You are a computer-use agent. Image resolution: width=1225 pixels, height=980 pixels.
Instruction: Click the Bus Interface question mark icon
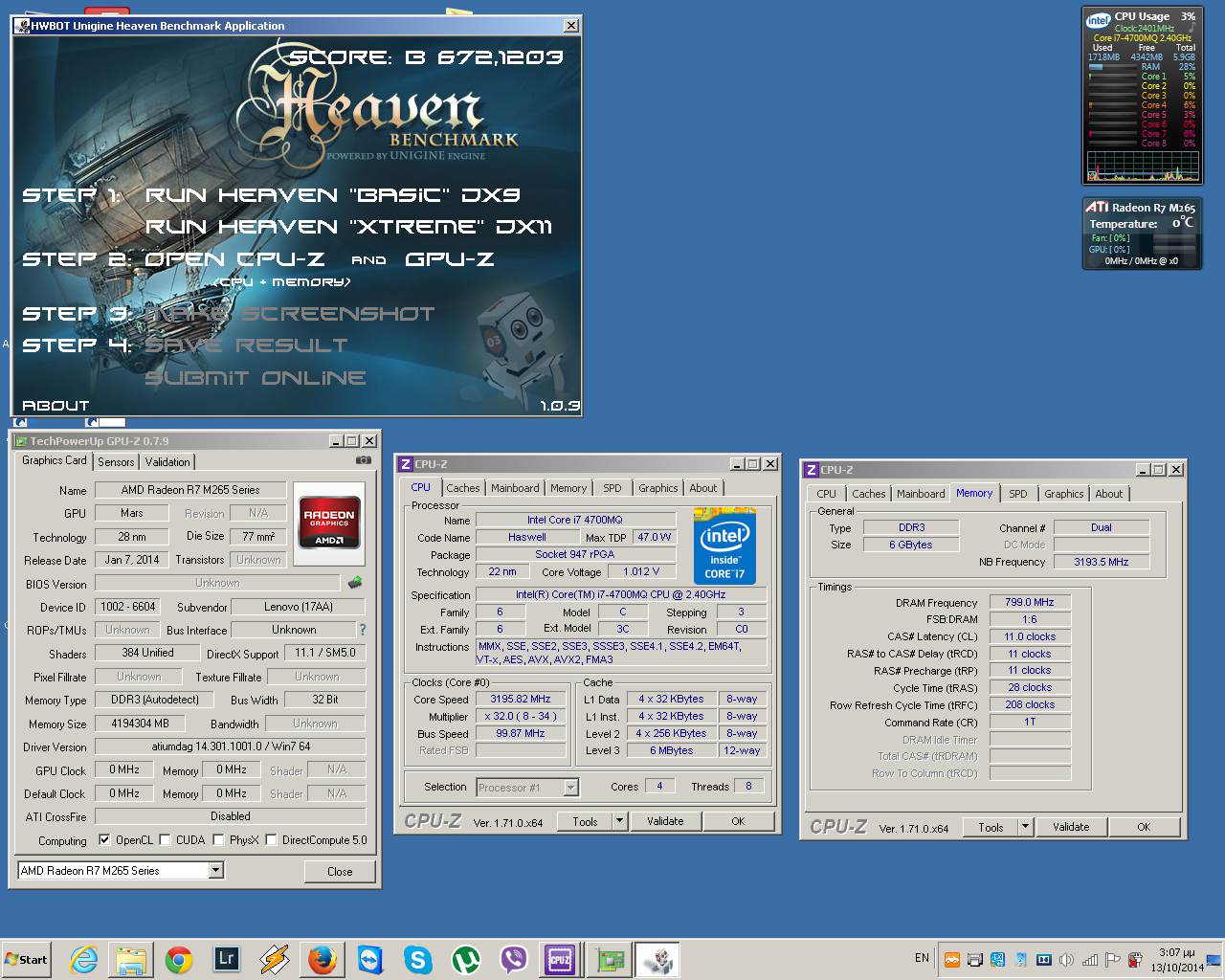(362, 630)
